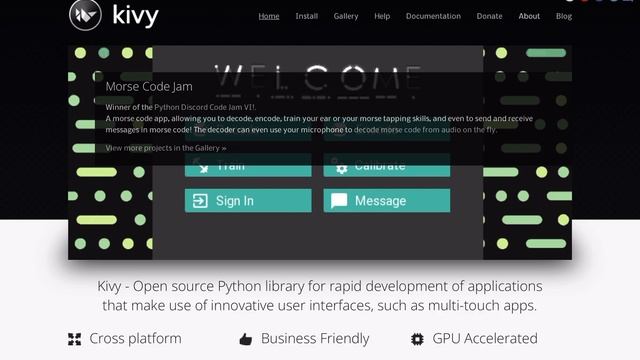Open the Donate page
Image resolution: width=640 pixels, height=360 pixels.
pos(489,16)
